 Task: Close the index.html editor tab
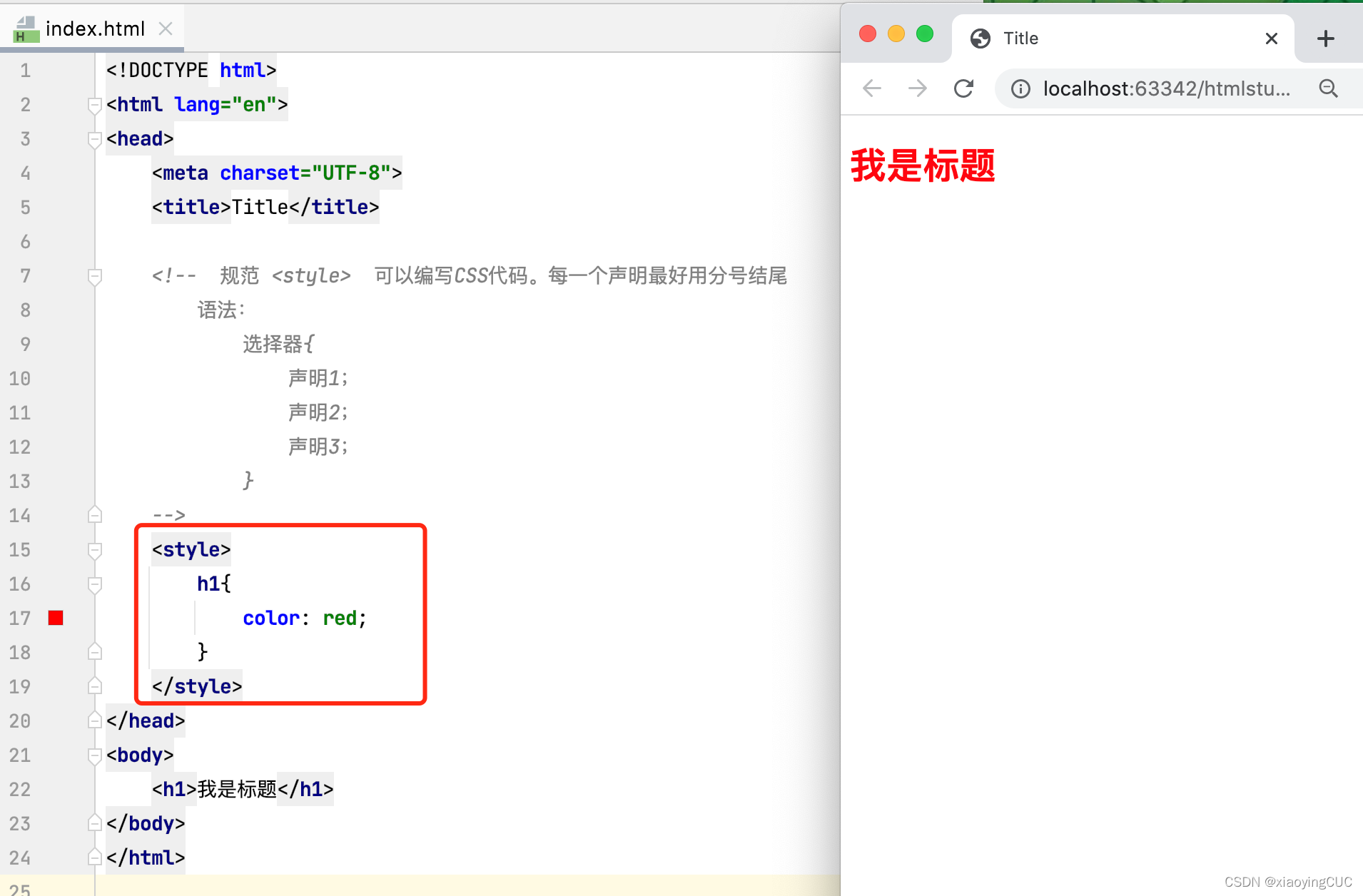166,29
